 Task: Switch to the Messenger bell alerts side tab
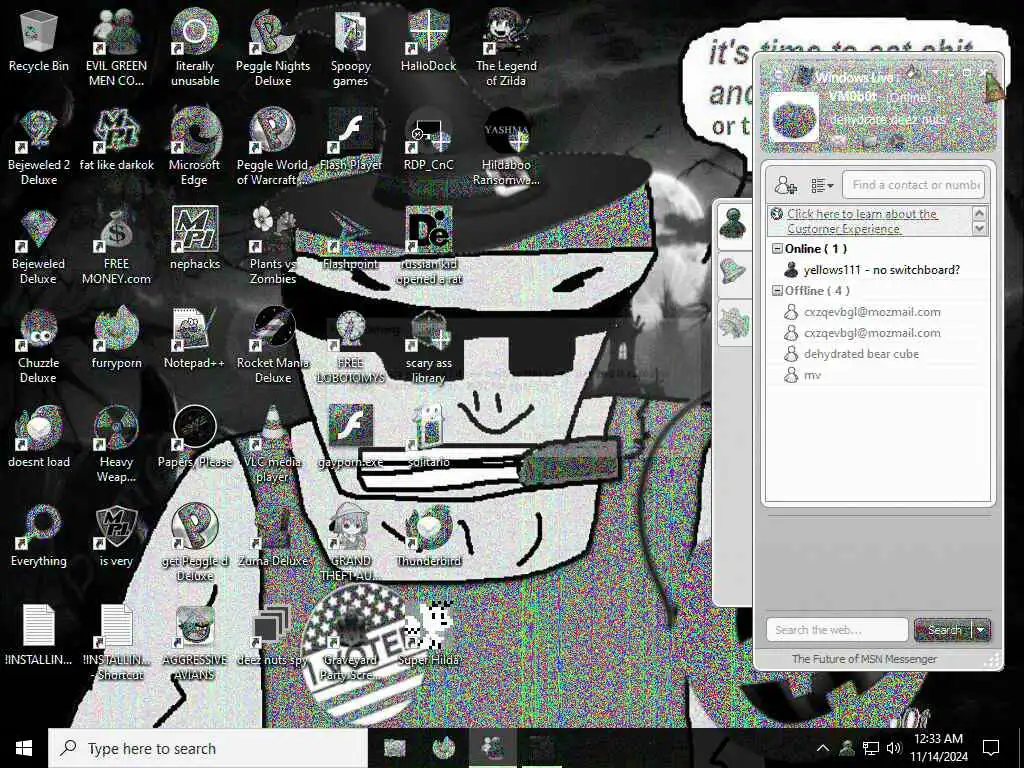point(733,273)
